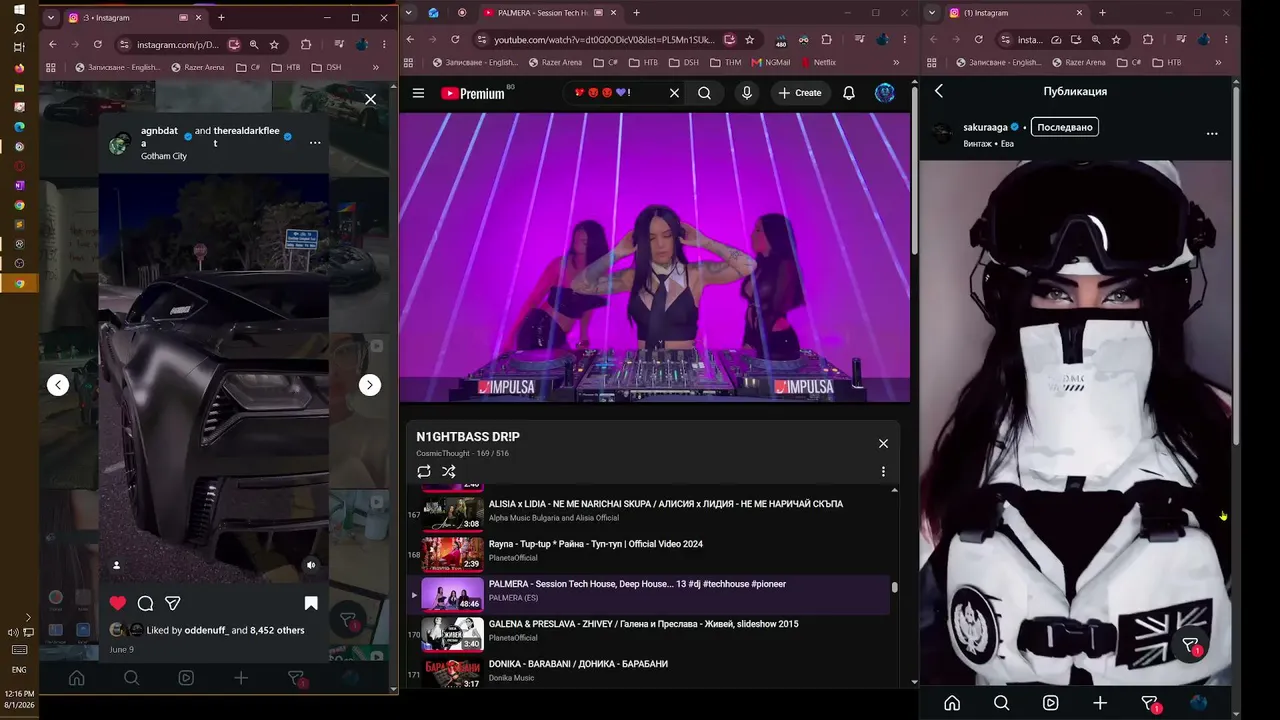Toggle shuffle for the N1GHTBASS DR!P playlist
Image resolution: width=1280 pixels, height=720 pixels.
pyautogui.click(x=449, y=471)
